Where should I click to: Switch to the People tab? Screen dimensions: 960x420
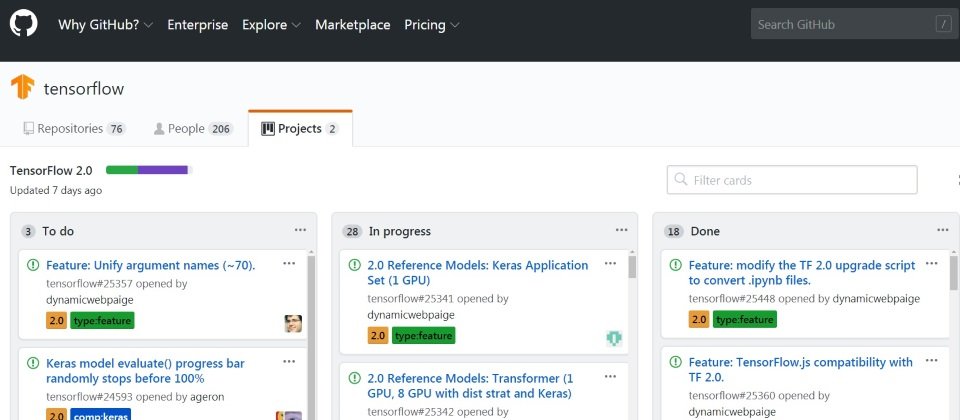[193, 129]
